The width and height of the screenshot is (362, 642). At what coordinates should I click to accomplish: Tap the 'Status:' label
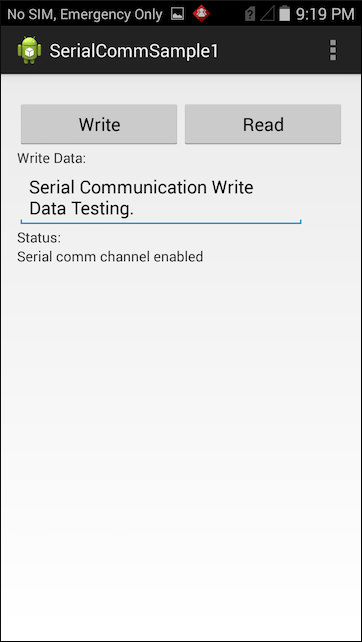pyautogui.click(x=39, y=238)
